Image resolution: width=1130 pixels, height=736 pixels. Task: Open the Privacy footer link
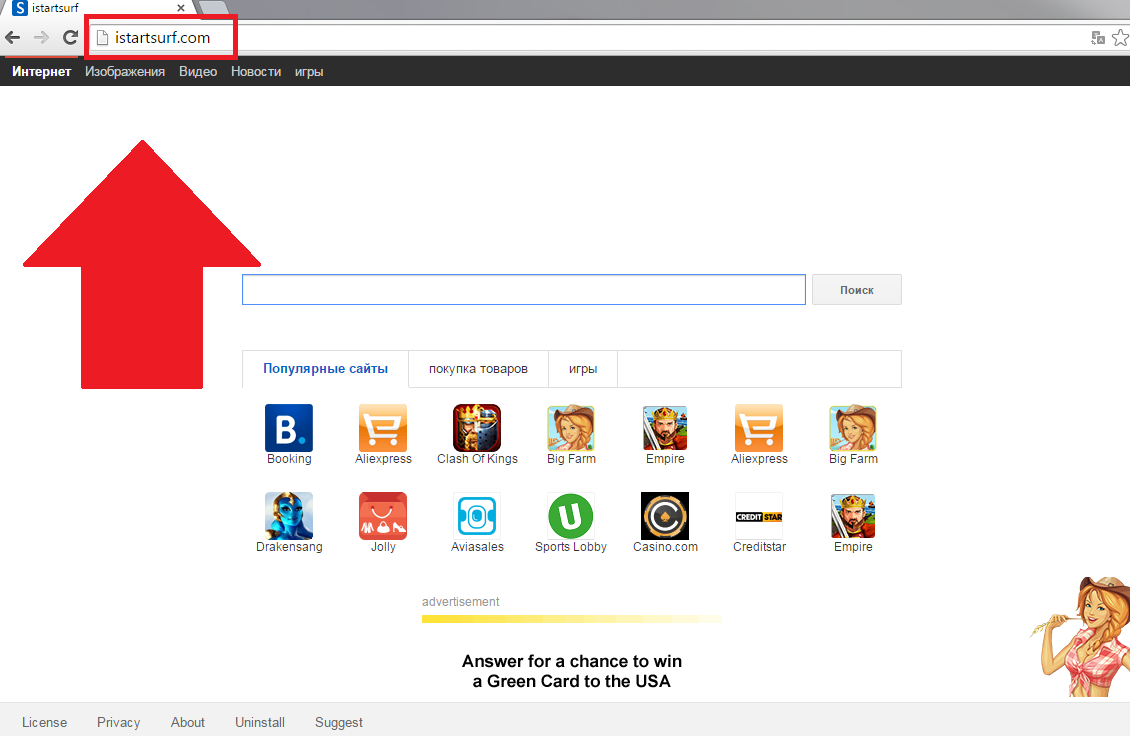coord(118,722)
